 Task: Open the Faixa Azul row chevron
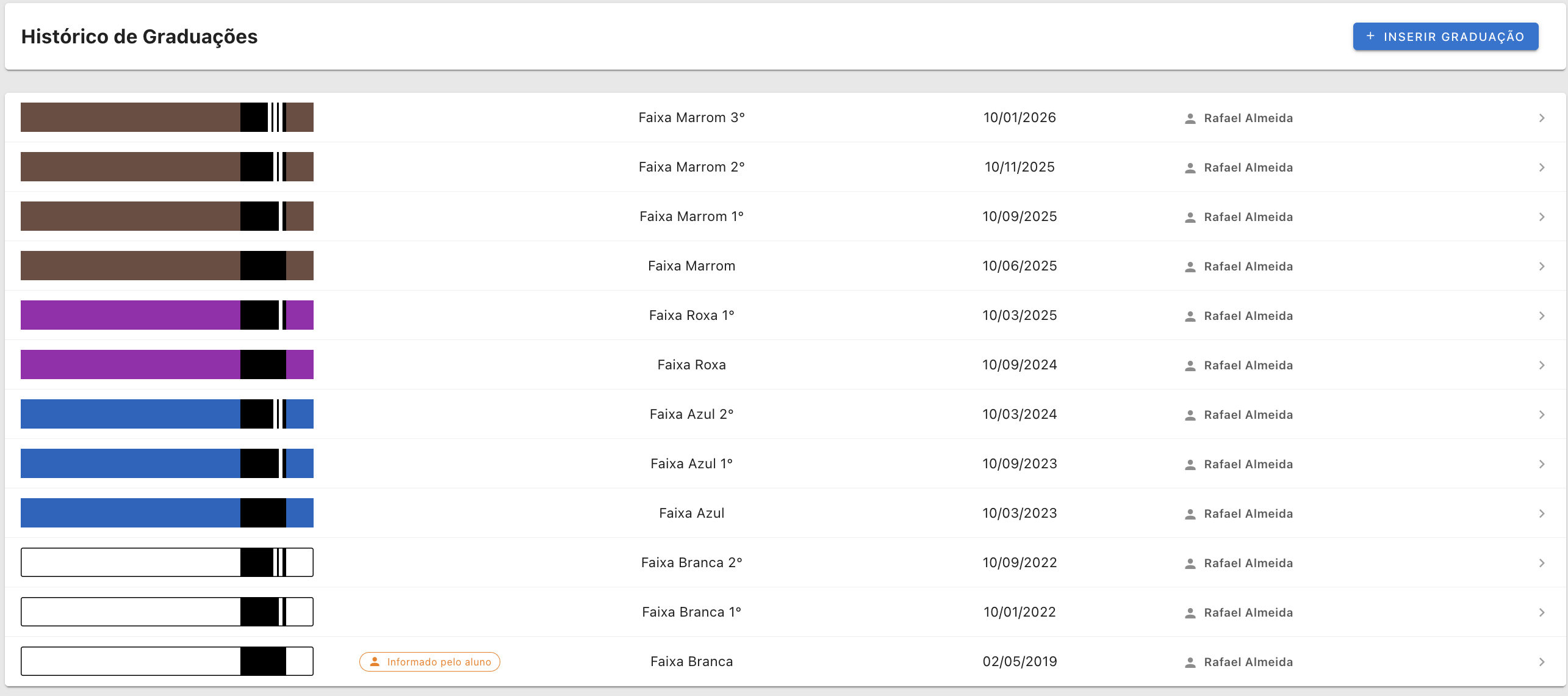point(1541,513)
